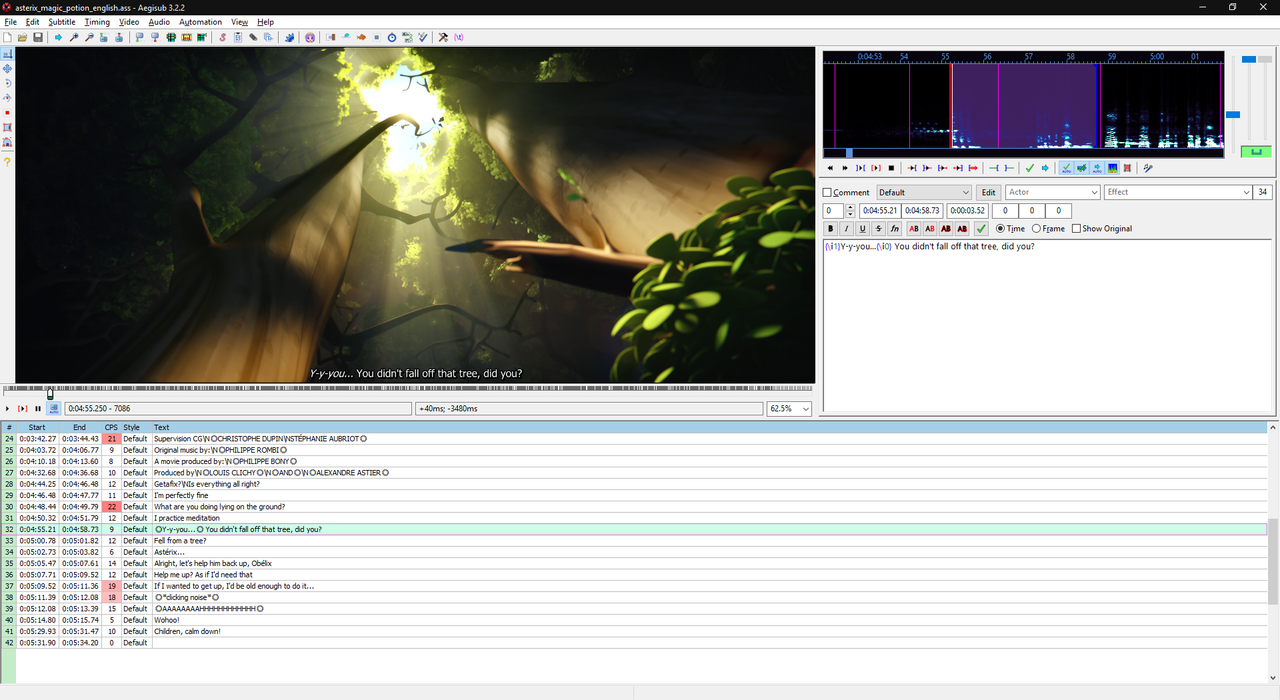Expand the Actor combo box
Image resolution: width=1280 pixels, height=700 pixels.
[1095, 192]
